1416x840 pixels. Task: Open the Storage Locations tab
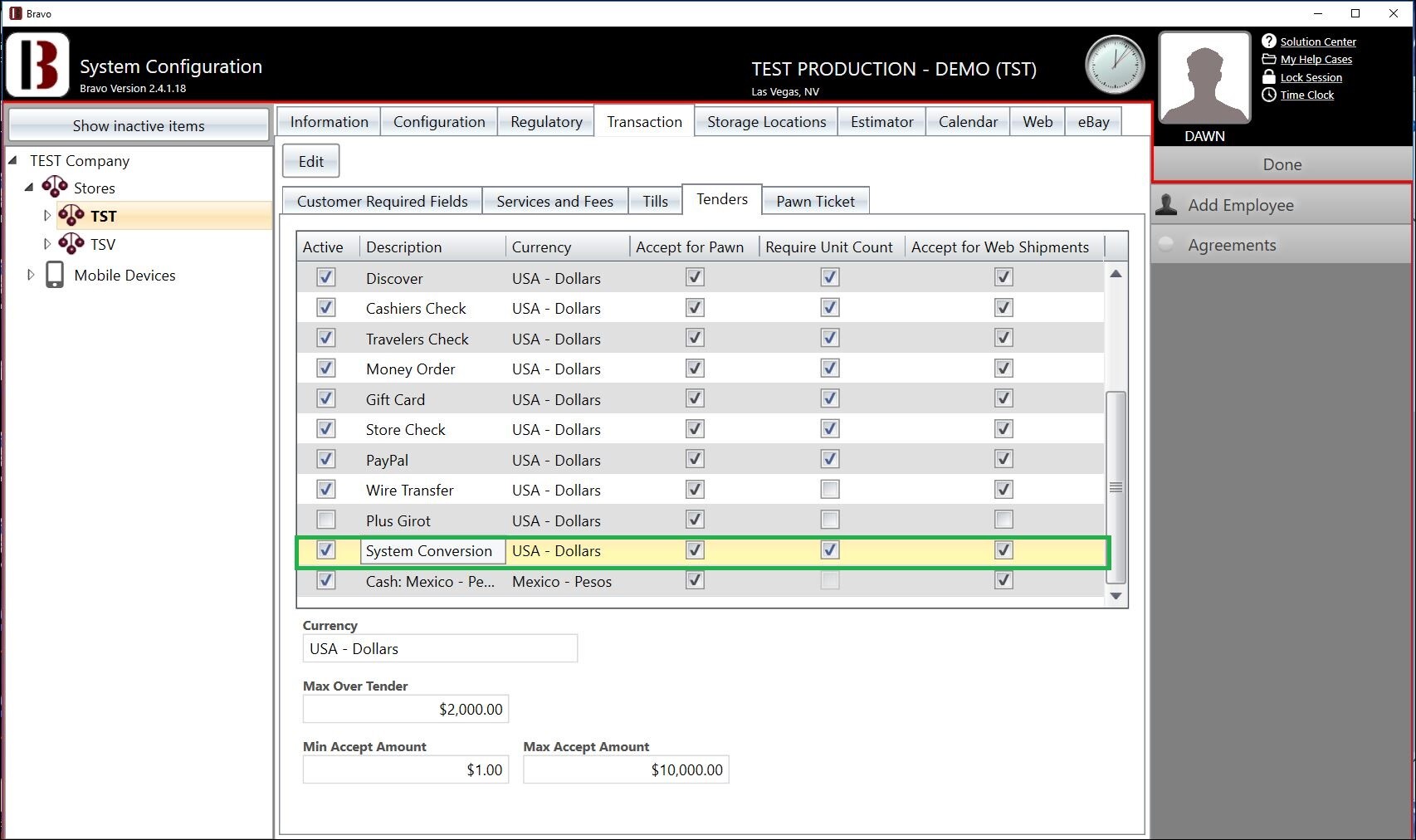pyautogui.click(x=766, y=121)
